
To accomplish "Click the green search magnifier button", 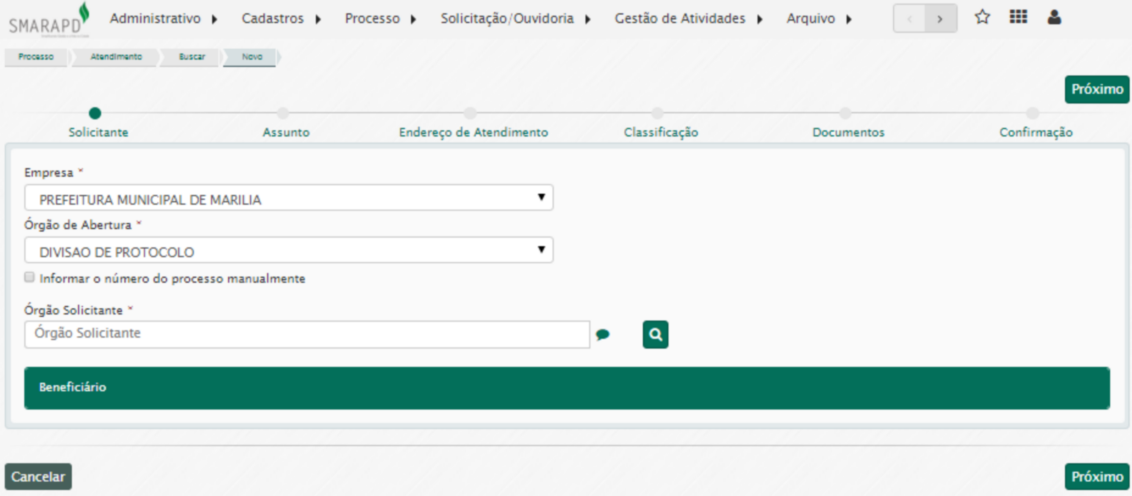I will 655,335.
